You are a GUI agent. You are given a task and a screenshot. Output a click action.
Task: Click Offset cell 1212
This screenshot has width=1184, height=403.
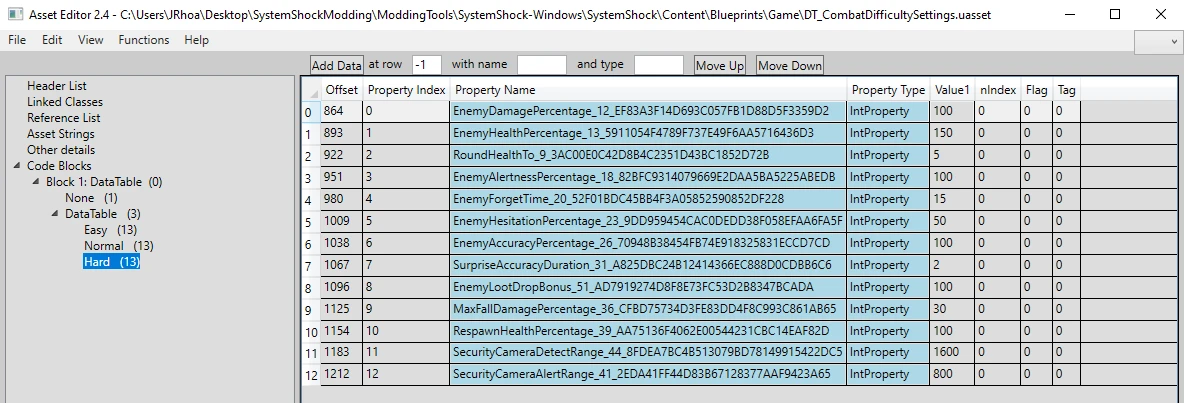pyautogui.click(x=341, y=374)
